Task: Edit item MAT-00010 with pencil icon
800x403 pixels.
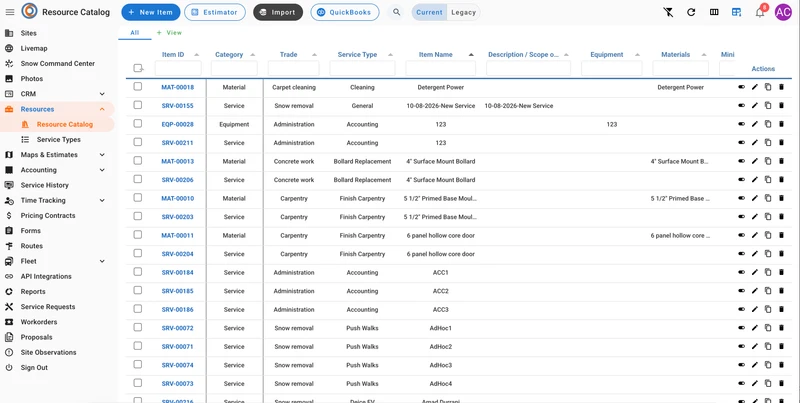Action: coord(755,198)
